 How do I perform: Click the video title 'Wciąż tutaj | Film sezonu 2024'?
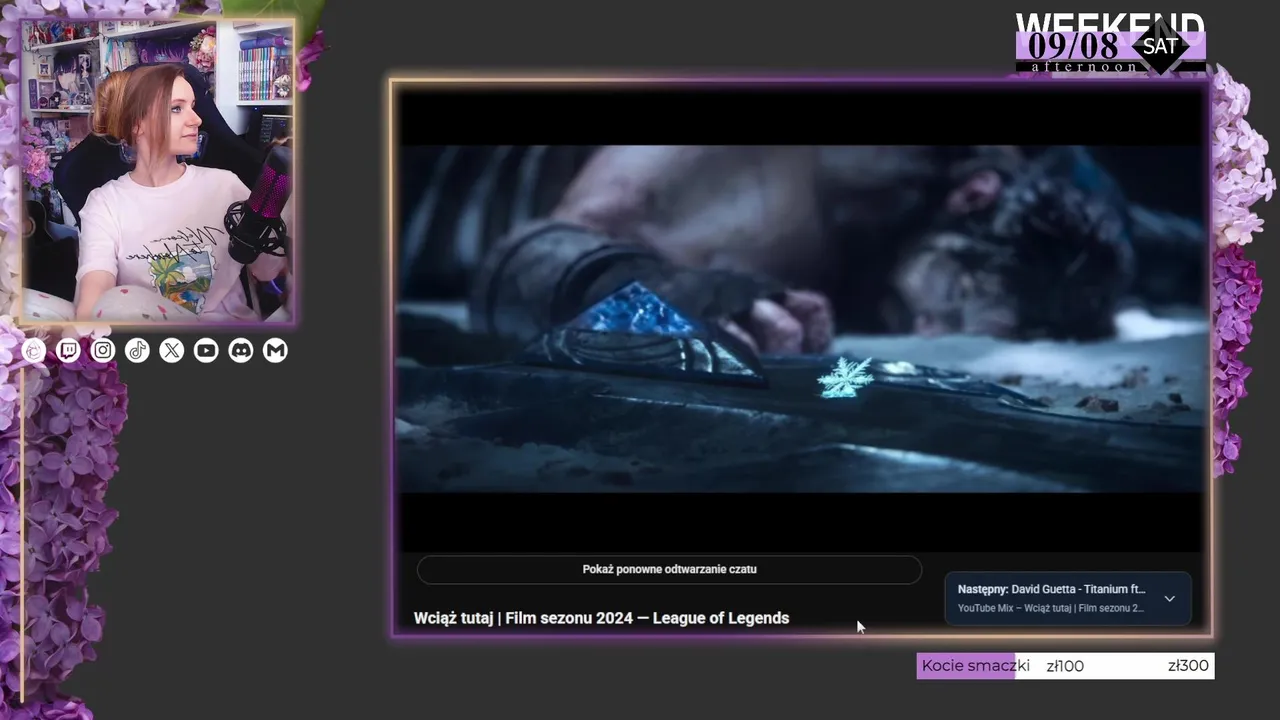pos(601,618)
